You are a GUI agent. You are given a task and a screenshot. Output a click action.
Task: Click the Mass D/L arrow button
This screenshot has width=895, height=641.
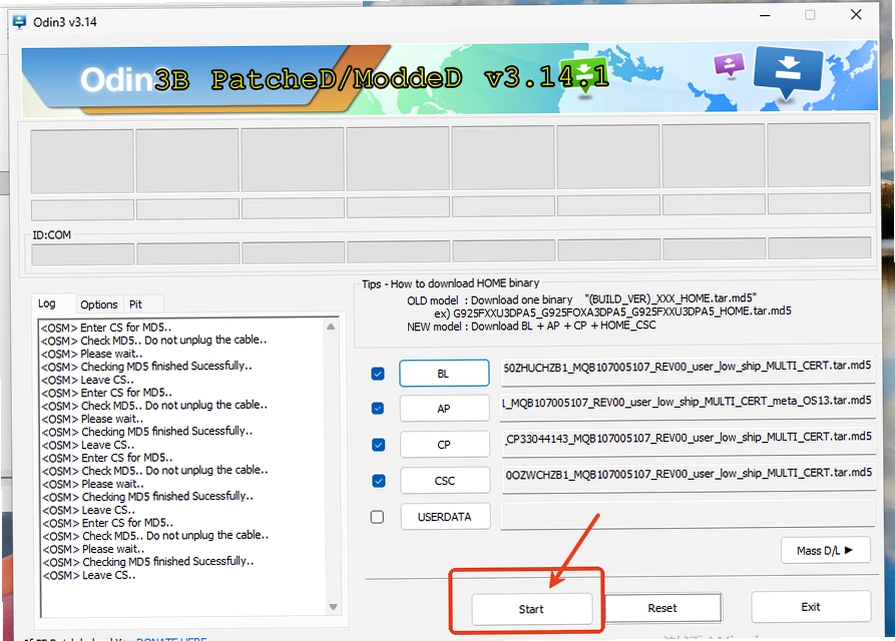point(825,550)
